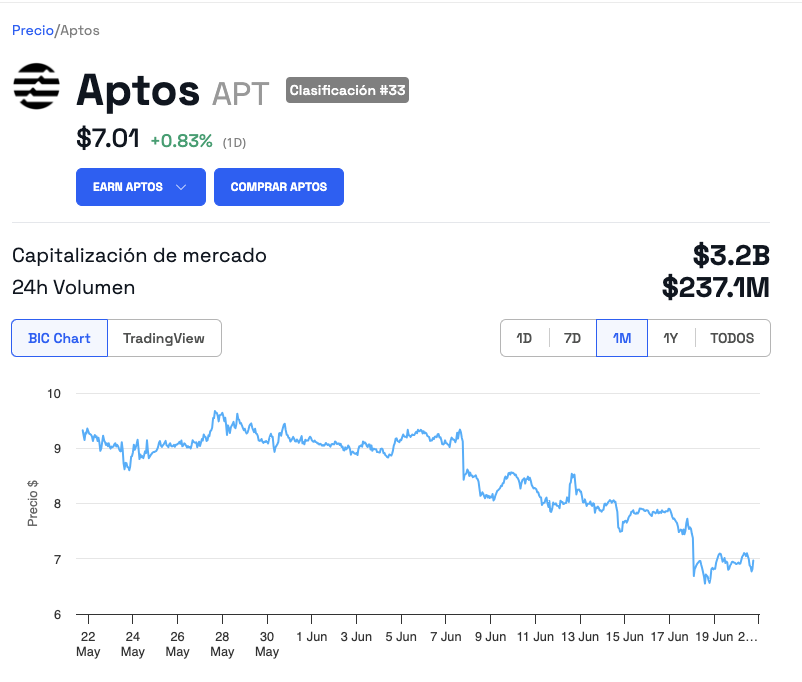Viewport: 802px width, 682px height.
Task: Click the APT ticker symbol
Action: coord(240,94)
